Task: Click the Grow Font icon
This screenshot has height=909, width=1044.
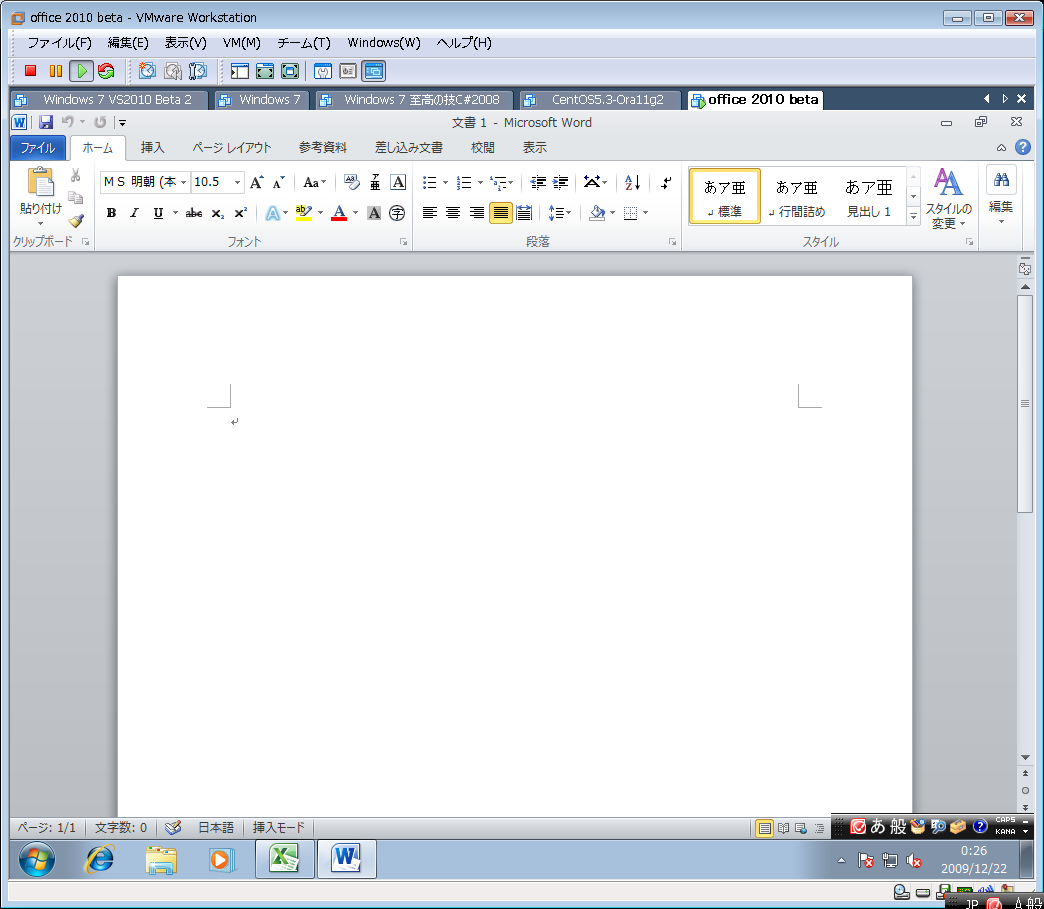Action: click(x=256, y=182)
